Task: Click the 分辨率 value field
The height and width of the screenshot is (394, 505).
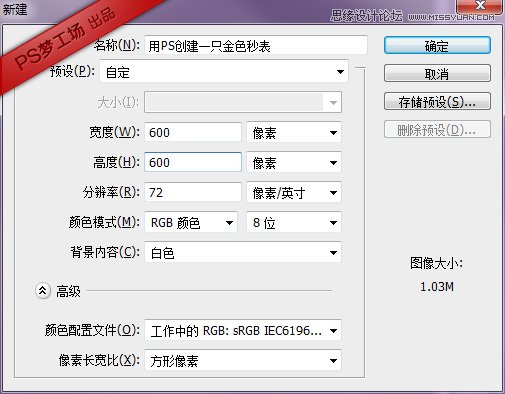Action: point(193,192)
